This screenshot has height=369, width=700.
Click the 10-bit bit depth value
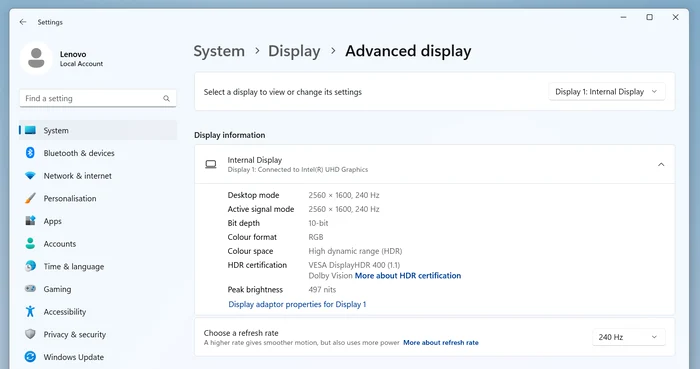(x=318, y=223)
